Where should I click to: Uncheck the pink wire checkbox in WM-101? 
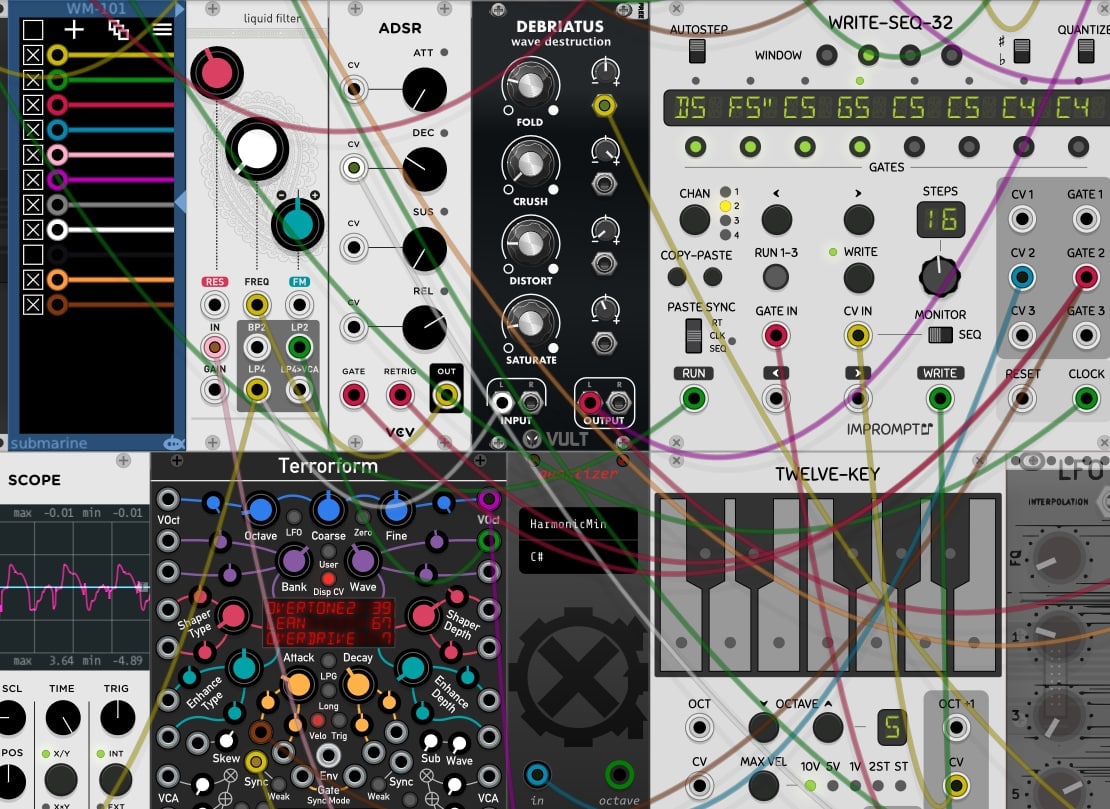pos(33,154)
